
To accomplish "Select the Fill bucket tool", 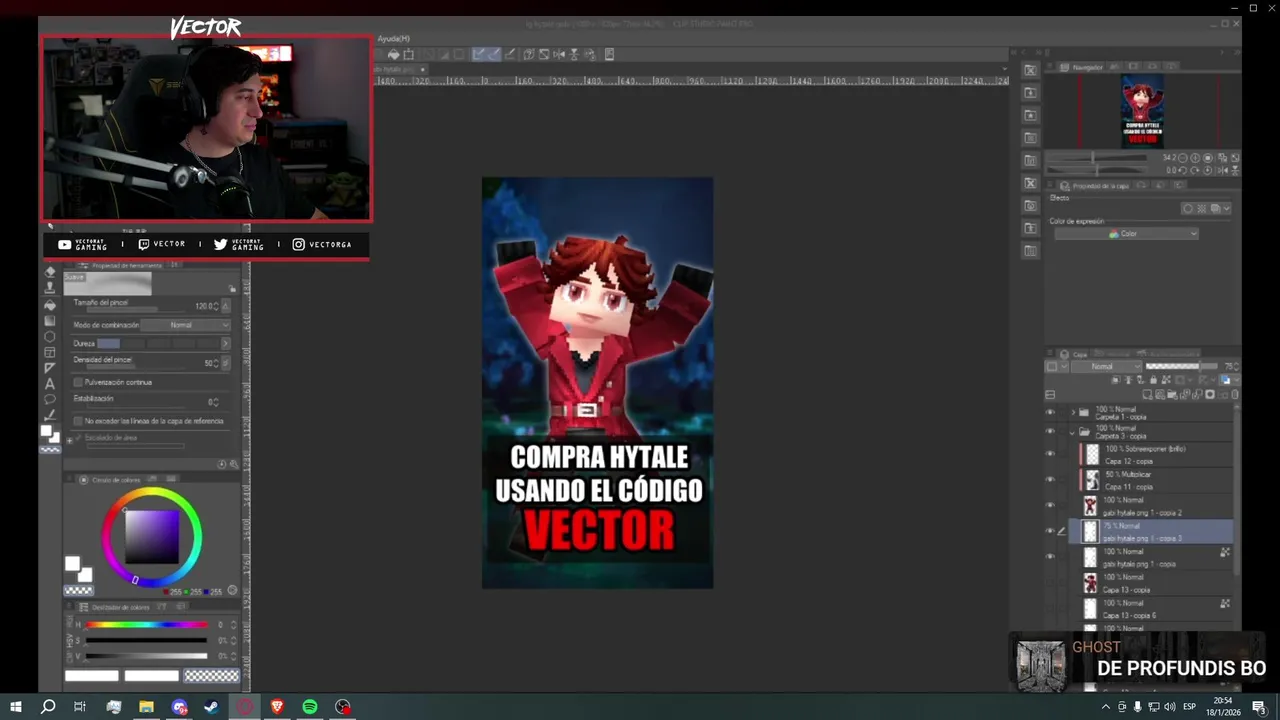I will click(x=50, y=305).
